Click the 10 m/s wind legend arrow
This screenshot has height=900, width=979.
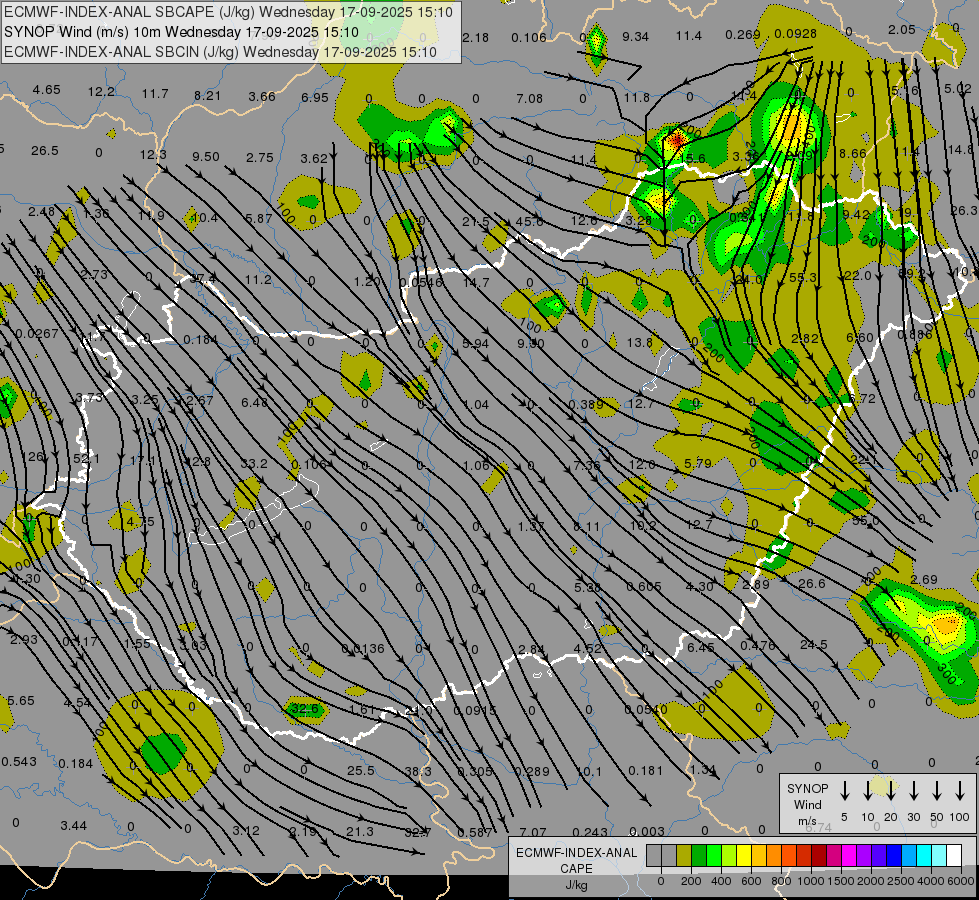click(867, 791)
